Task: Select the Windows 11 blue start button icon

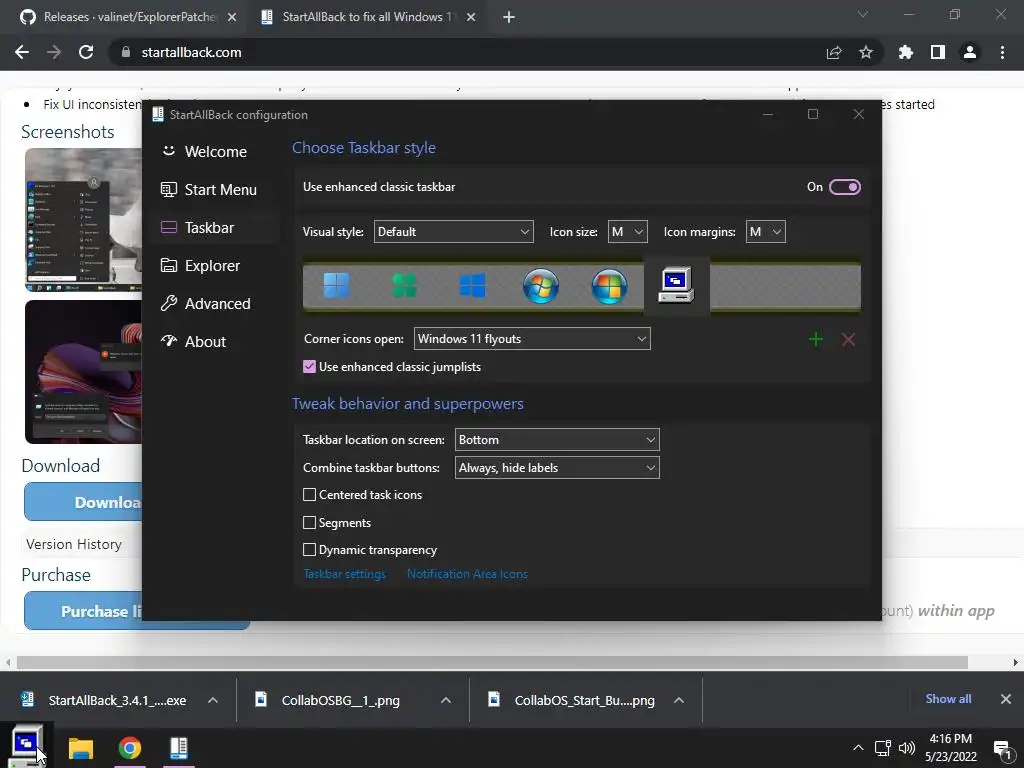Action: click(336, 286)
